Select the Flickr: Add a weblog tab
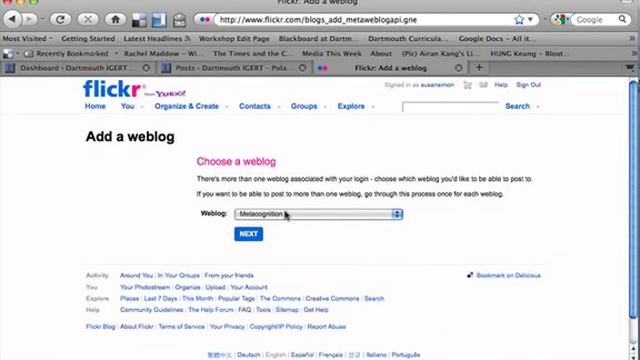 pyautogui.click(x=391, y=68)
